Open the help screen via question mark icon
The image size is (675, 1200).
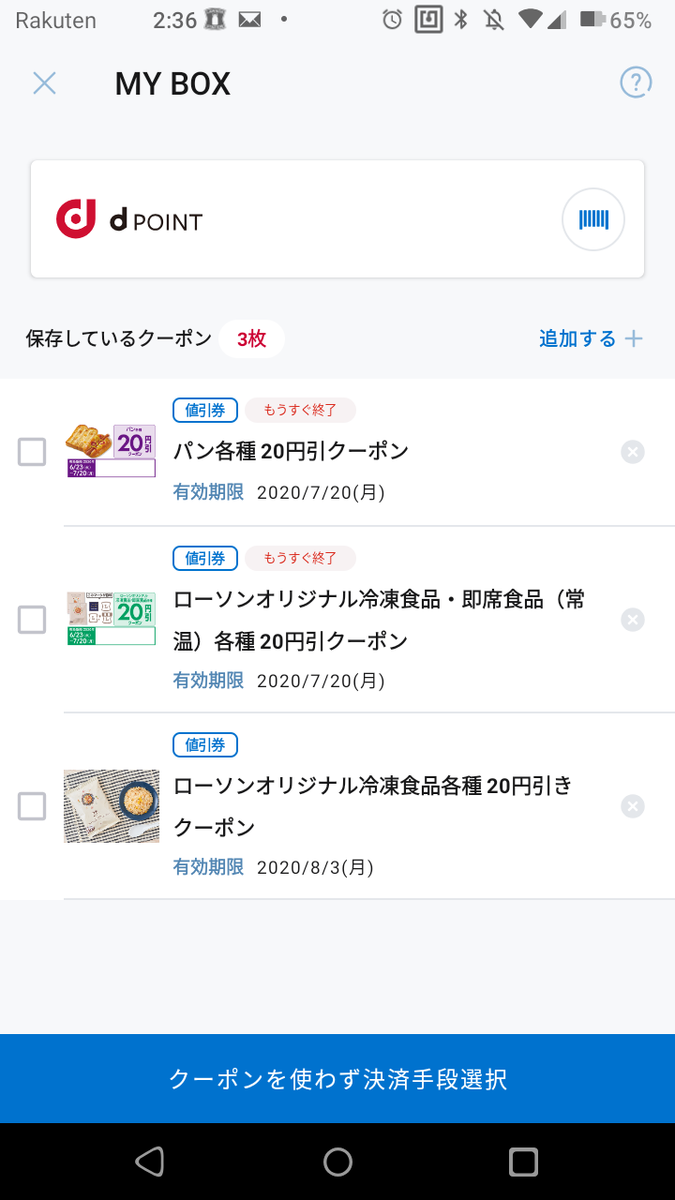pos(636,82)
